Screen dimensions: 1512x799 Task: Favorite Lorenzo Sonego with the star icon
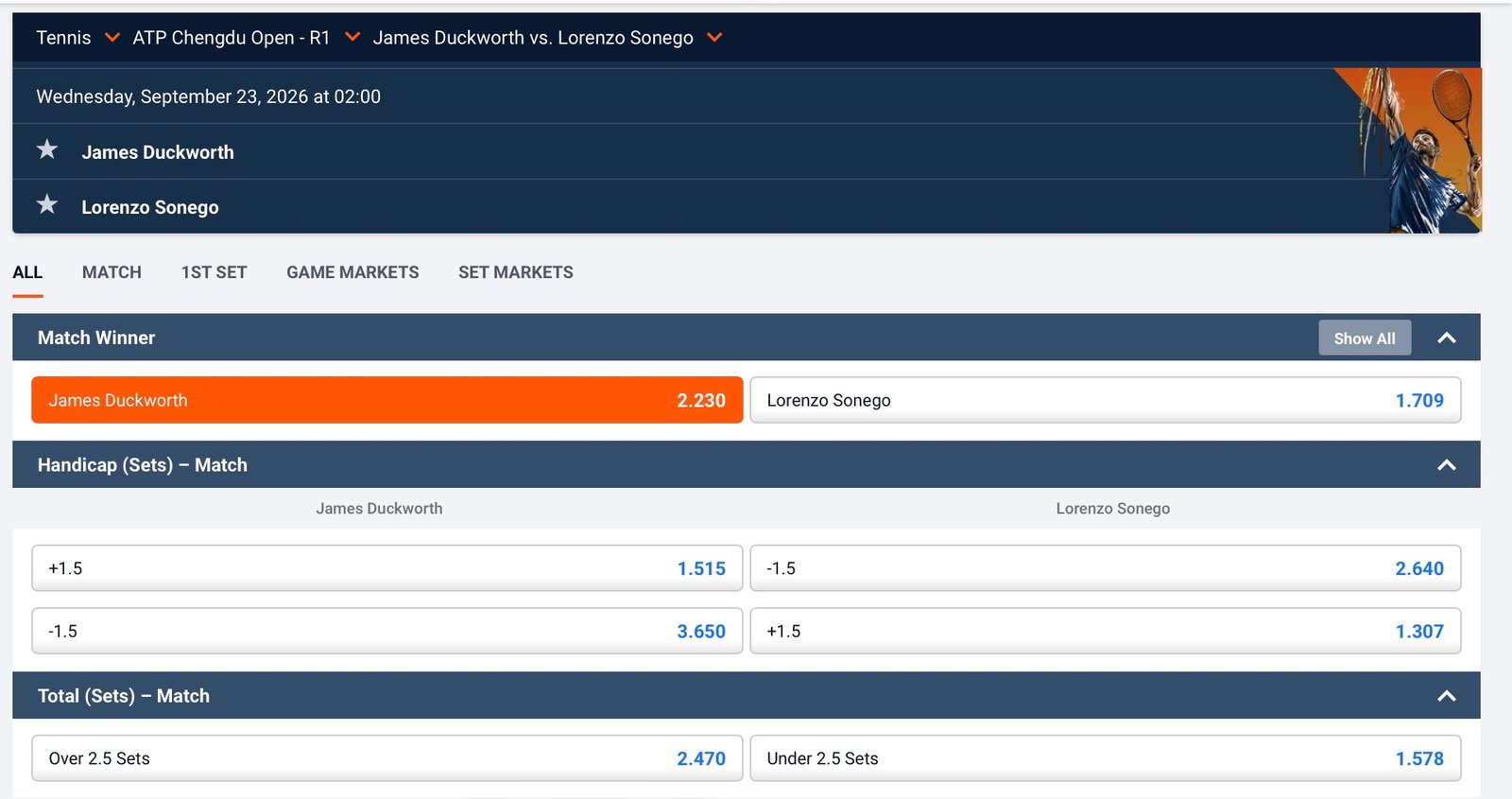[47, 204]
